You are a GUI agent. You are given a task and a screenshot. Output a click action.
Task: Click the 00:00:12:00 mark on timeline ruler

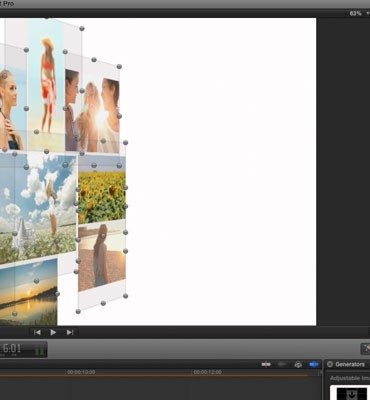click(207, 372)
